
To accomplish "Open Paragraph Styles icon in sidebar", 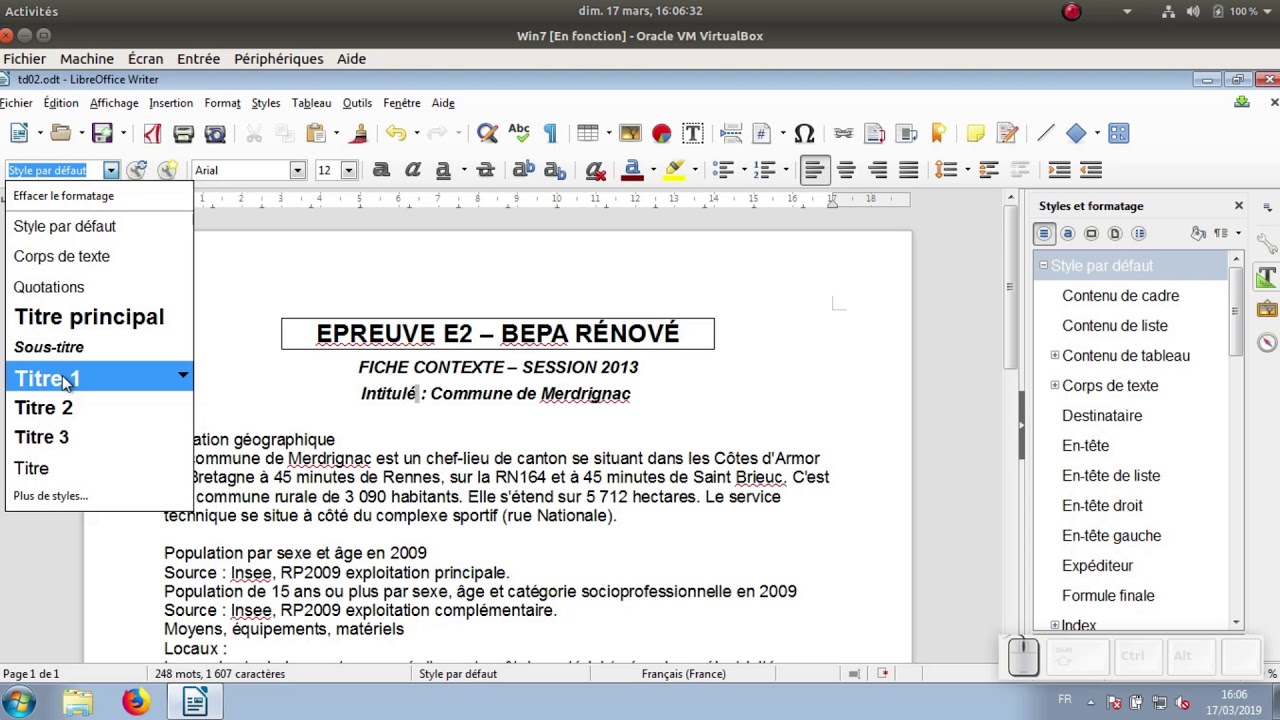I will pyautogui.click(x=1044, y=233).
